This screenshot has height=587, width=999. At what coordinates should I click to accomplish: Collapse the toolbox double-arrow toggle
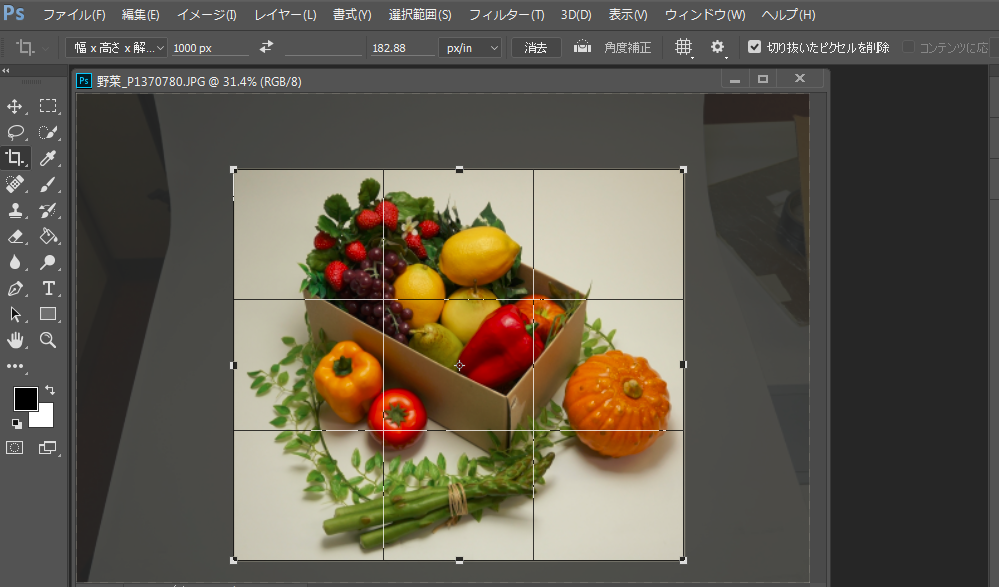6,71
